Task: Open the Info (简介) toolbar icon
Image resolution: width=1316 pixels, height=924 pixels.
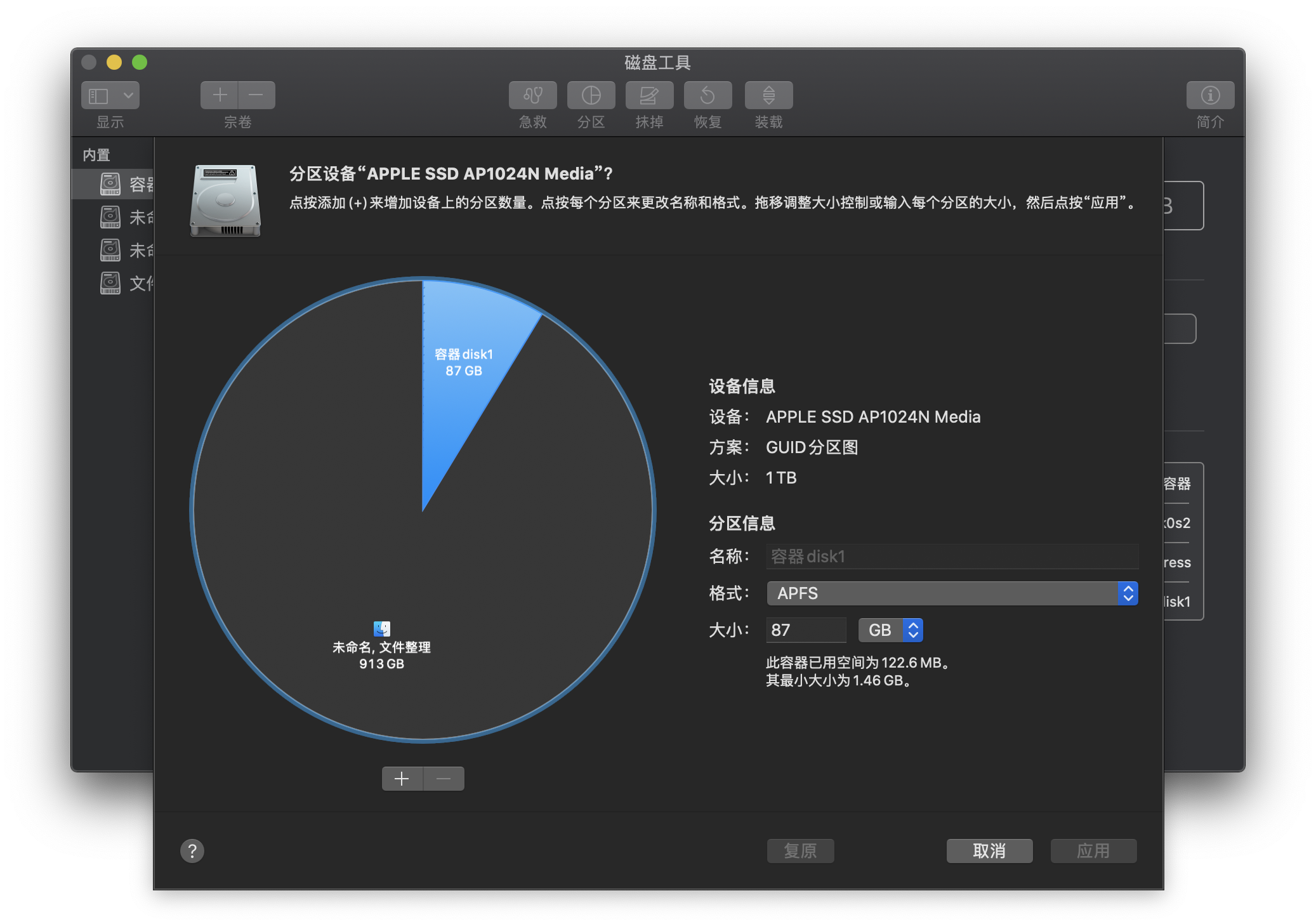Action: point(1210,95)
